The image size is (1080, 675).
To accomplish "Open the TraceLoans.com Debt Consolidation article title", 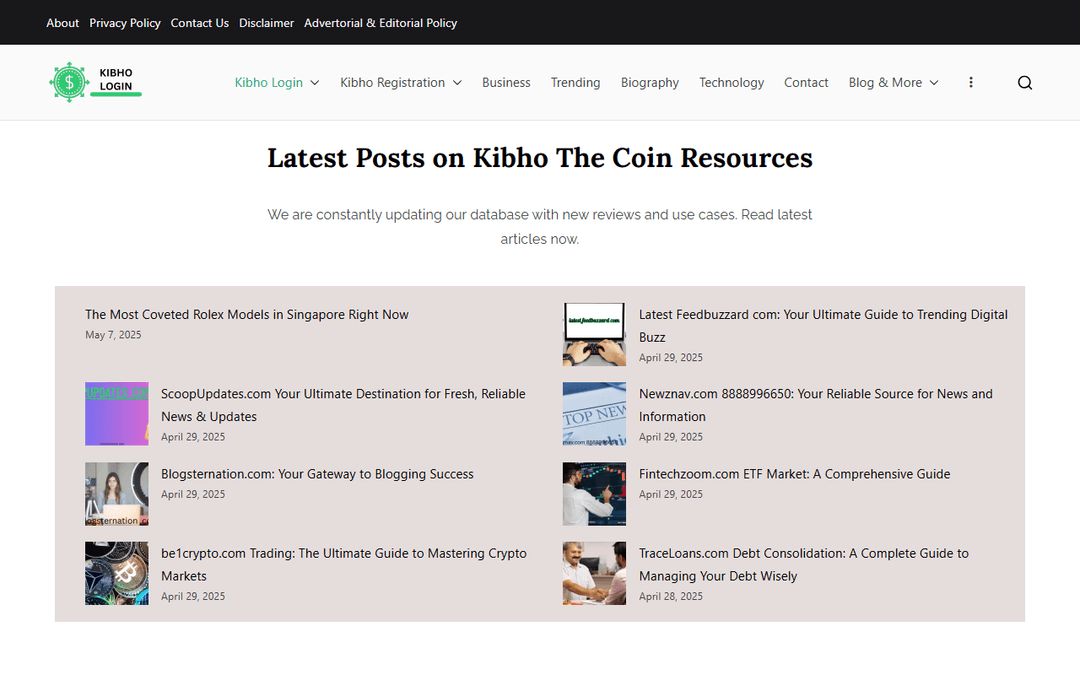I will tap(803, 564).
